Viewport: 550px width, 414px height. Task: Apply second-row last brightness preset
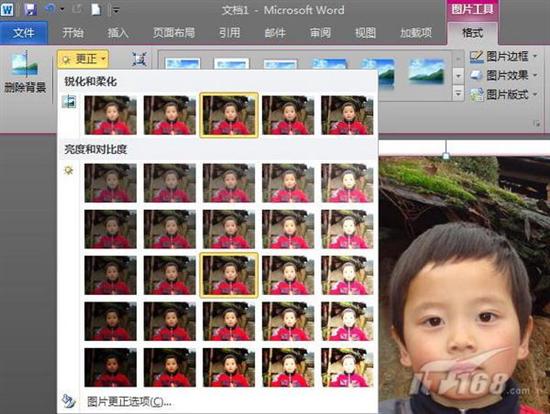pyautogui.click(x=347, y=229)
